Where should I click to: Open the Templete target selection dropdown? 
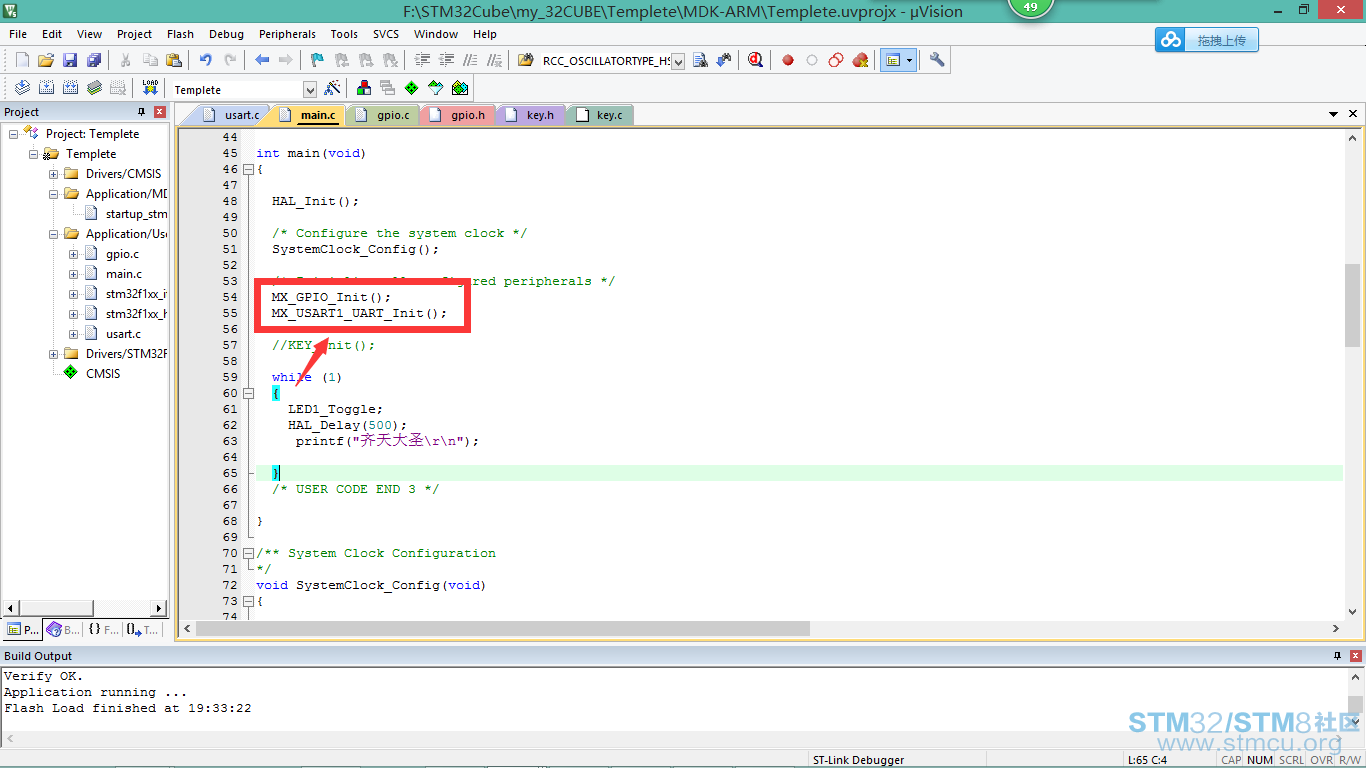[x=310, y=90]
